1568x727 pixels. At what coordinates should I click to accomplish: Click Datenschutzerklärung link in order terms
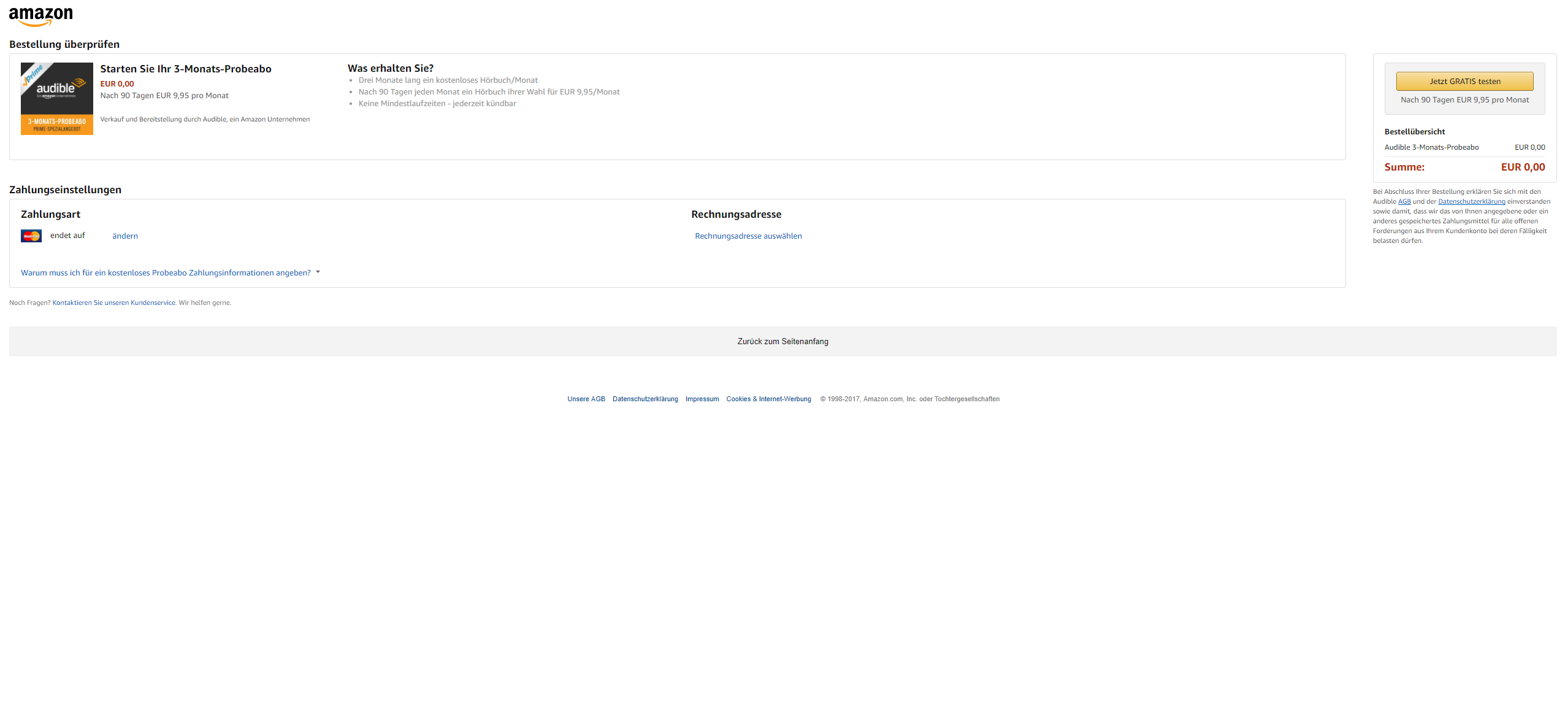[1471, 201]
